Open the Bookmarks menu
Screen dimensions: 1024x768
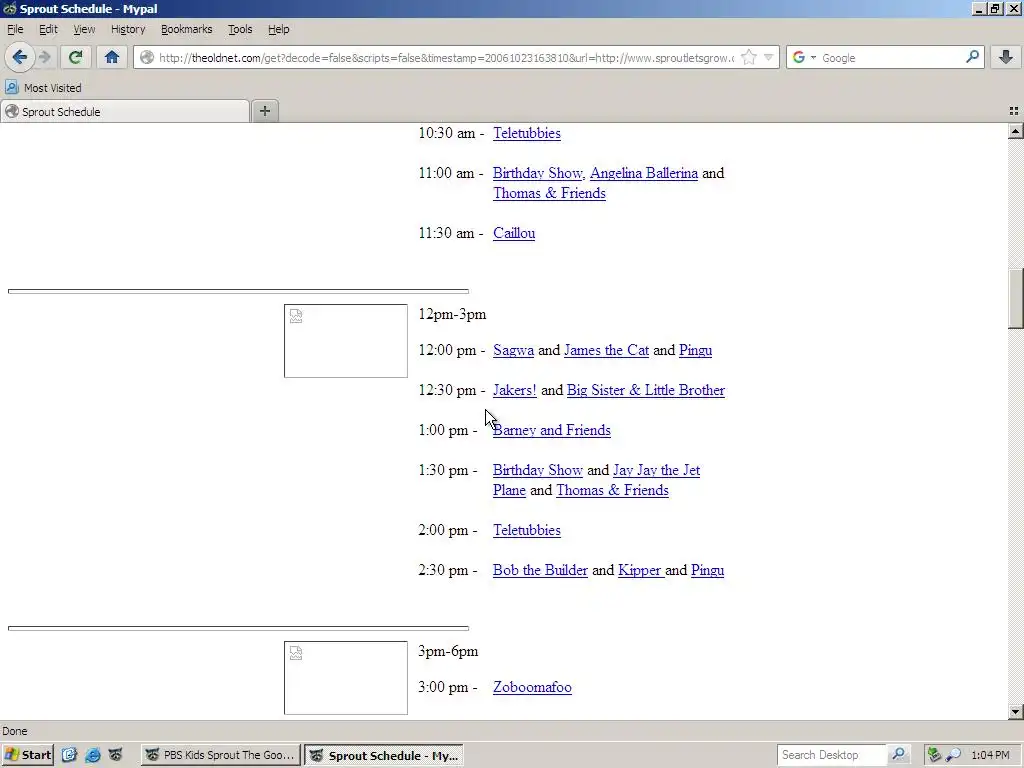pos(186,29)
